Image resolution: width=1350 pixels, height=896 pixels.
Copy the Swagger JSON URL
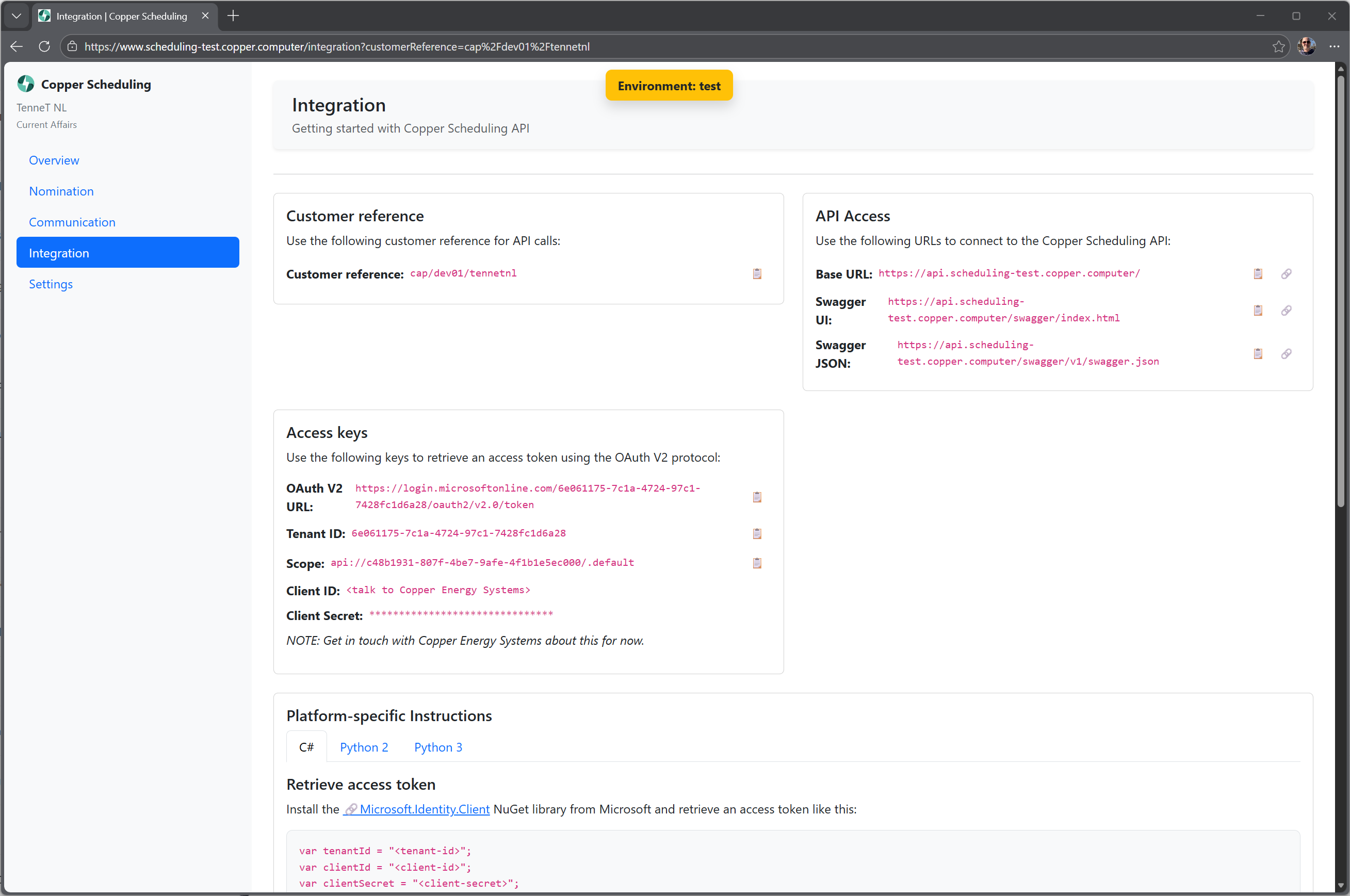pos(1258,354)
